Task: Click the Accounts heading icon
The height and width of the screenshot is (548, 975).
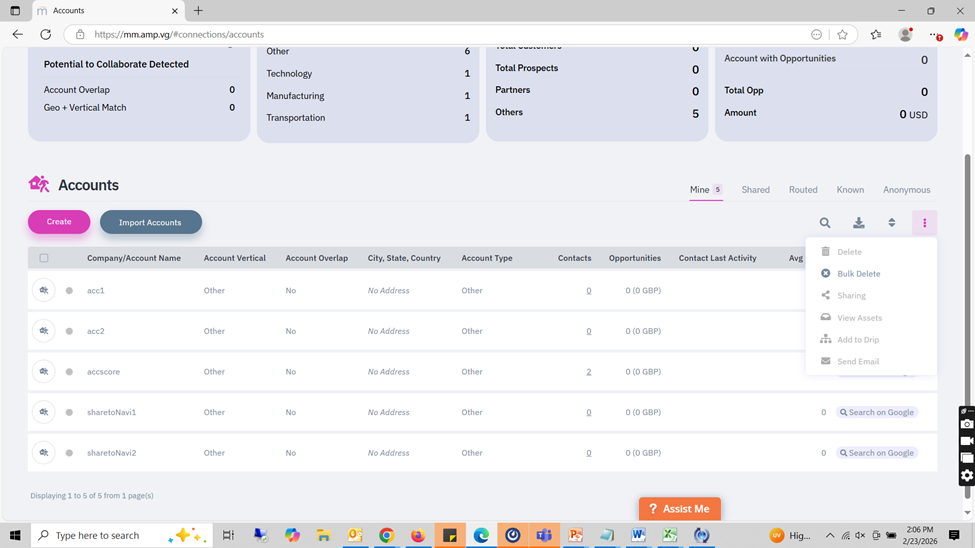Action: [x=39, y=184]
